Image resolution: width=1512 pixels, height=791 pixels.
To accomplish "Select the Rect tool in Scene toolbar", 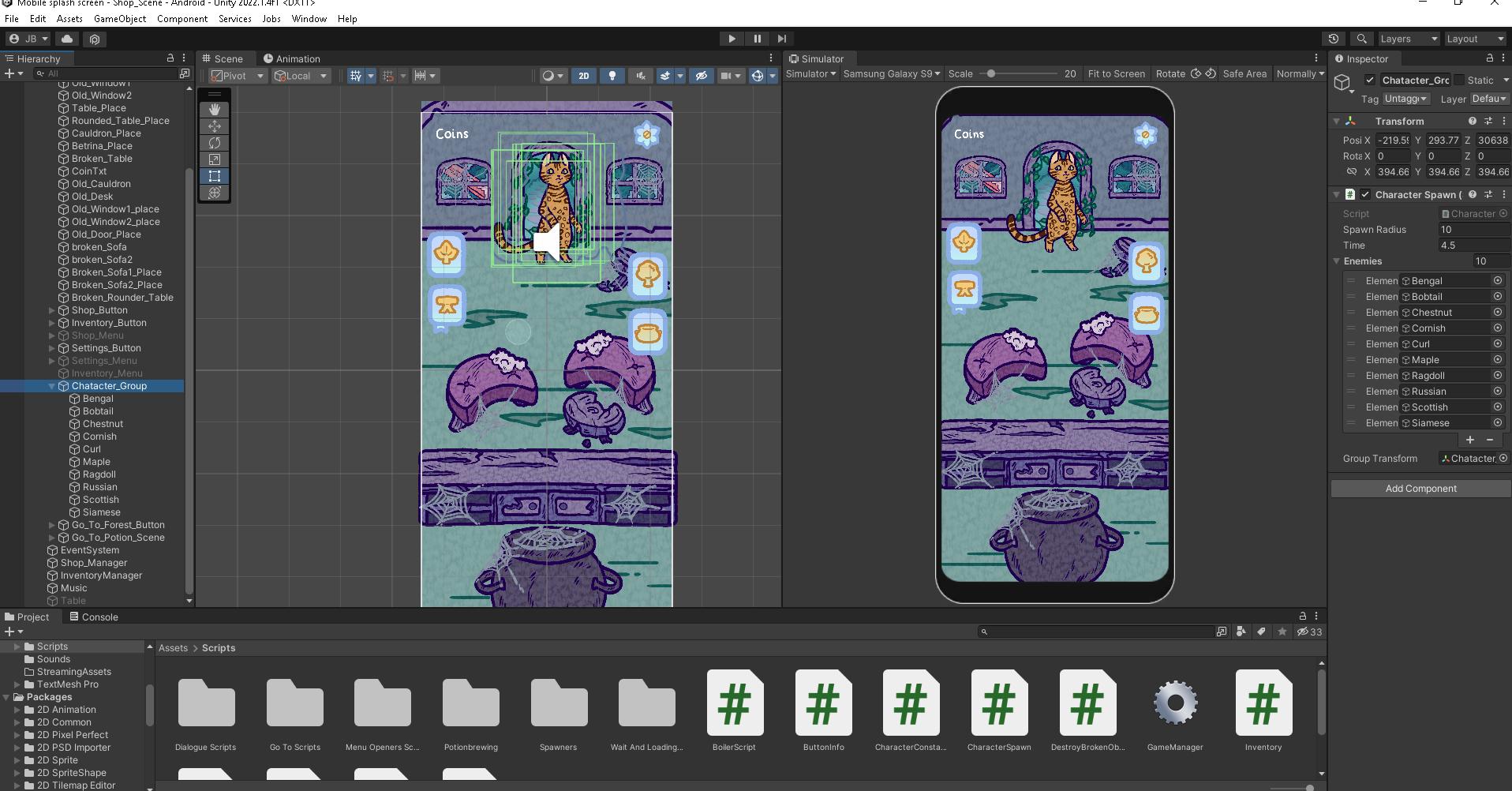I will 214,176.
